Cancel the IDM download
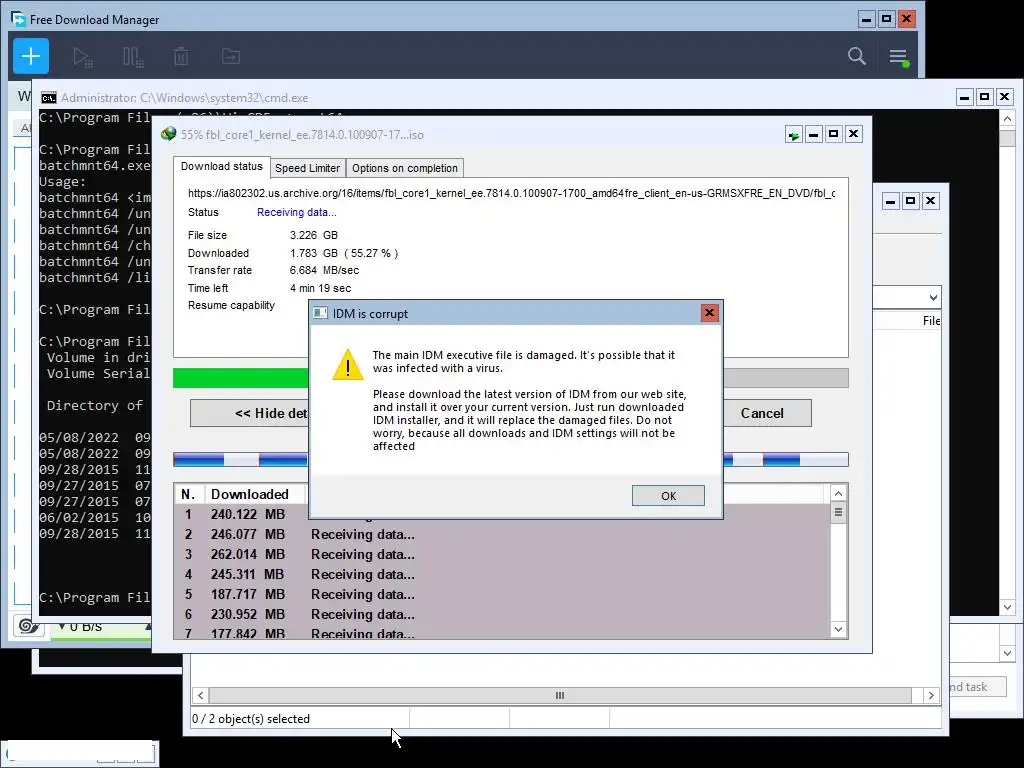The width and height of the screenshot is (1024, 768). tap(767, 413)
